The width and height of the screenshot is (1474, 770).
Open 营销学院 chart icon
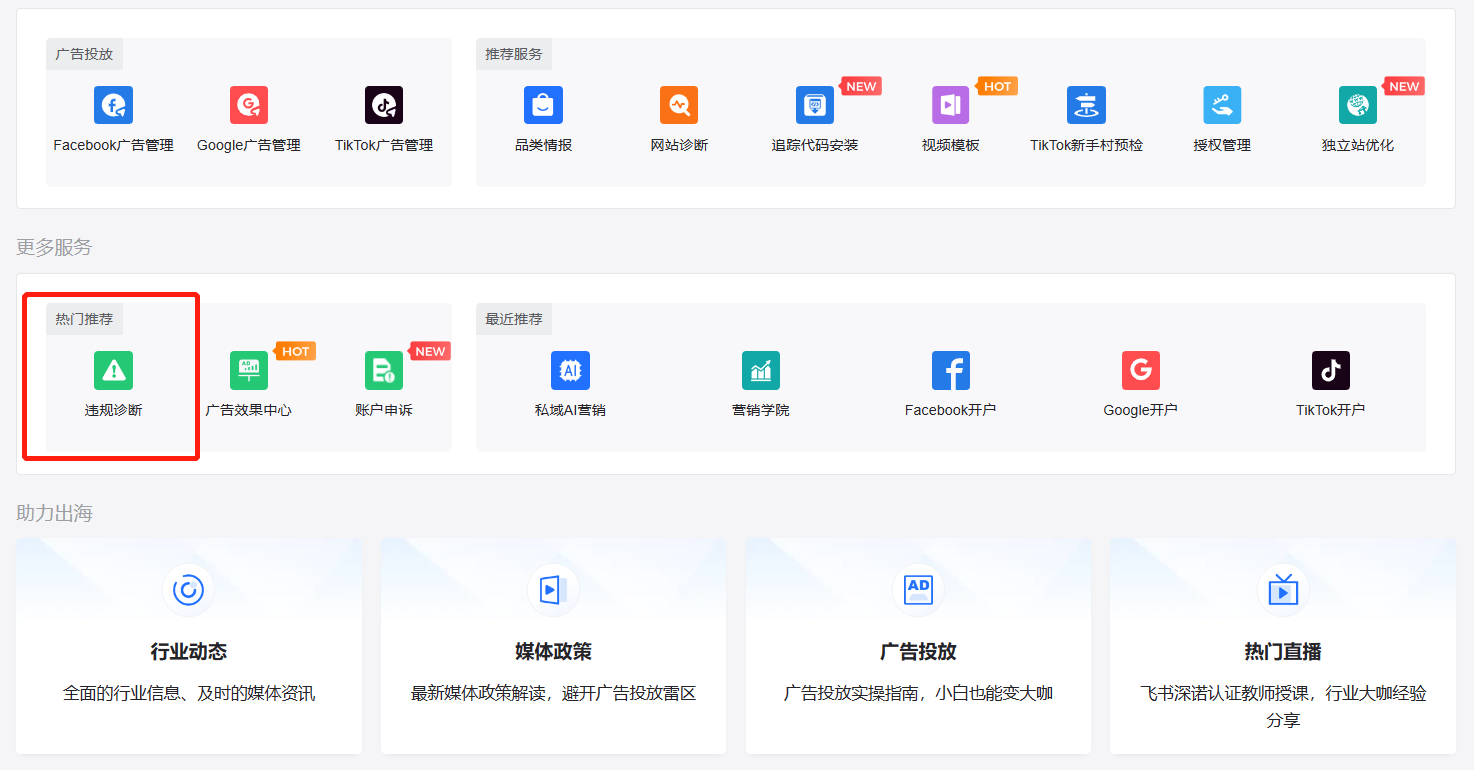pyautogui.click(x=761, y=370)
